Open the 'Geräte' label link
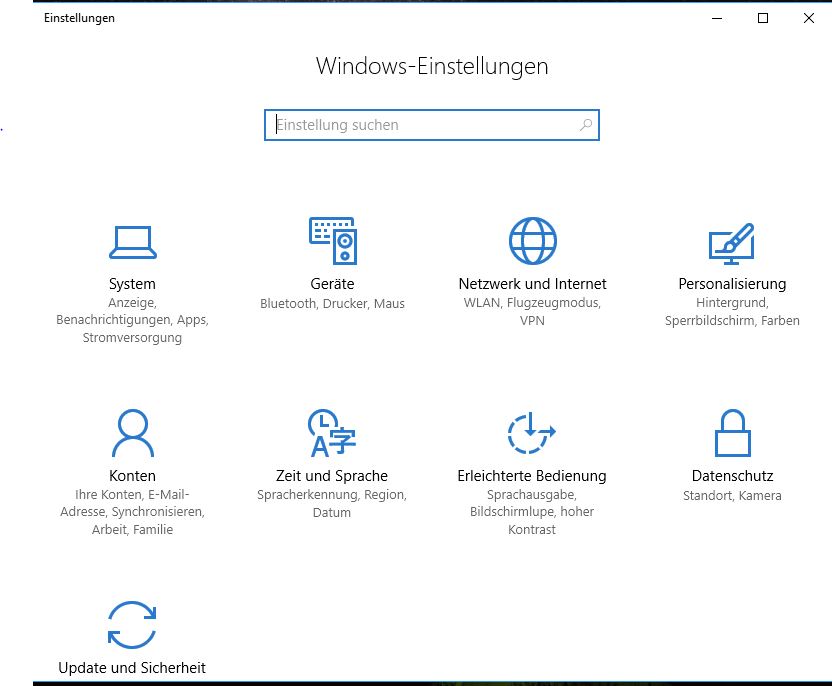The height and width of the screenshot is (686, 832). [332, 284]
